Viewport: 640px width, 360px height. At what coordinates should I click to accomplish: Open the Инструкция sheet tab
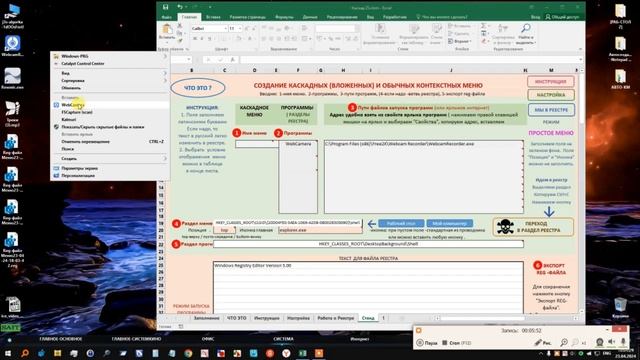tap(267, 318)
